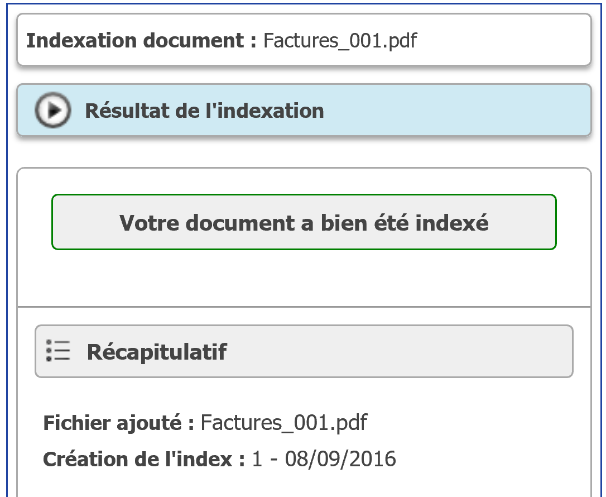Click blank space right of Résultat de l'indexation
Viewport: 606px width, 497px height.
tap(450, 110)
